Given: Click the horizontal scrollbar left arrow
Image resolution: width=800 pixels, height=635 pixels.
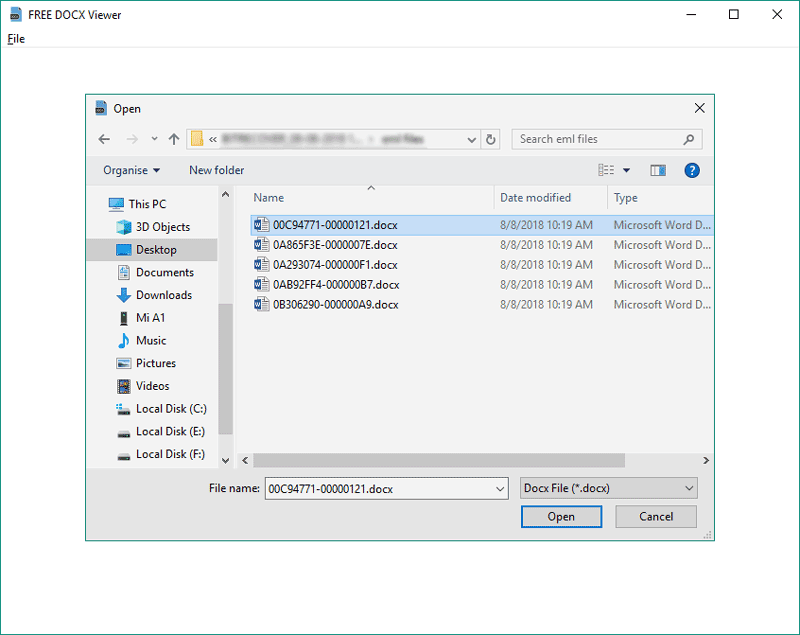Looking at the screenshot, I should pos(245,461).
